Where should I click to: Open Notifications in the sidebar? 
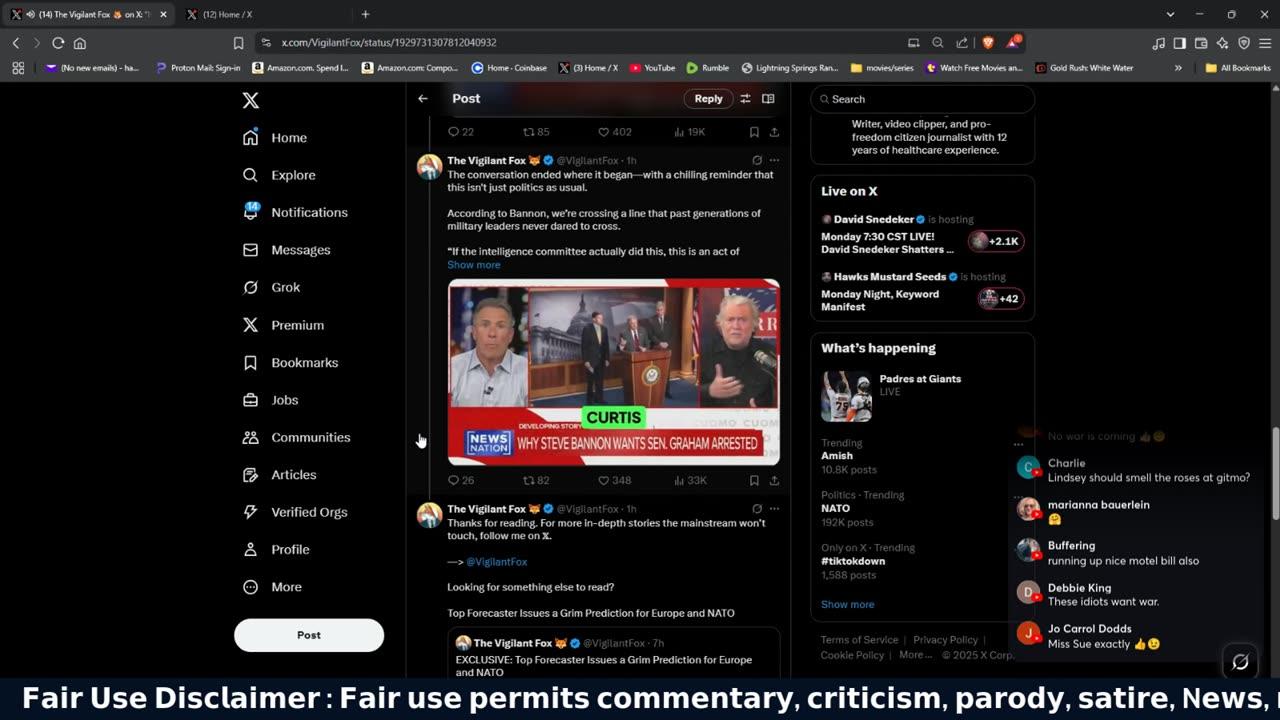295,212
